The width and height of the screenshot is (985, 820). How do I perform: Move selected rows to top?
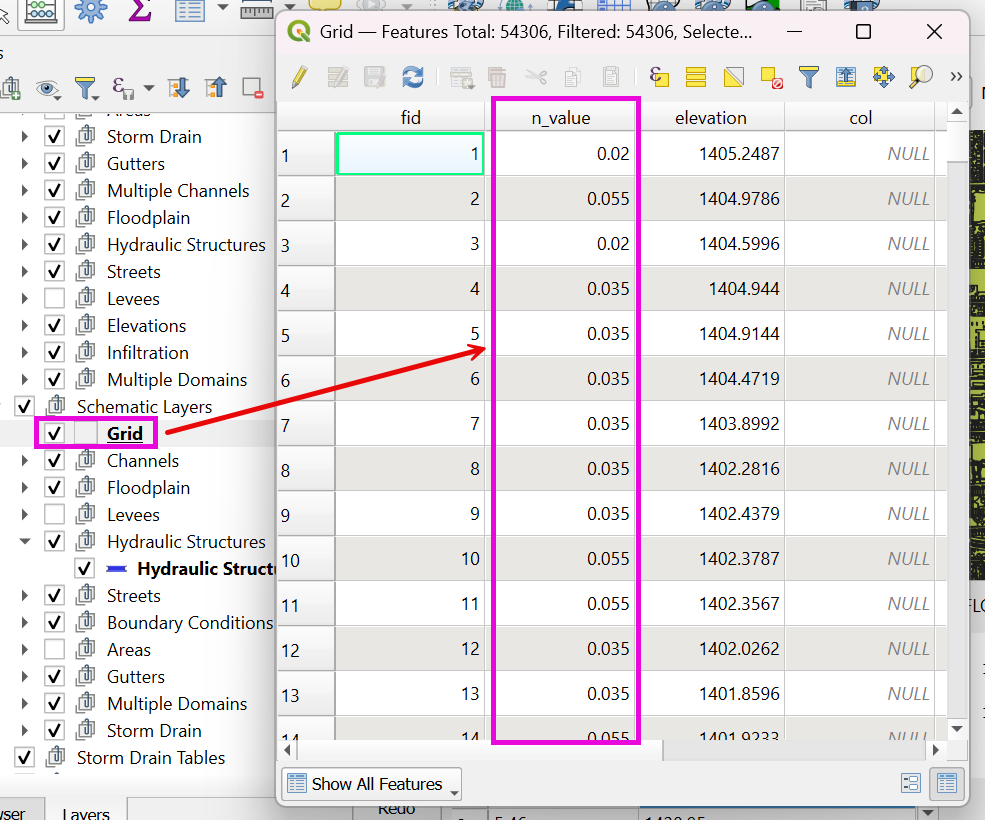(845, 77)
